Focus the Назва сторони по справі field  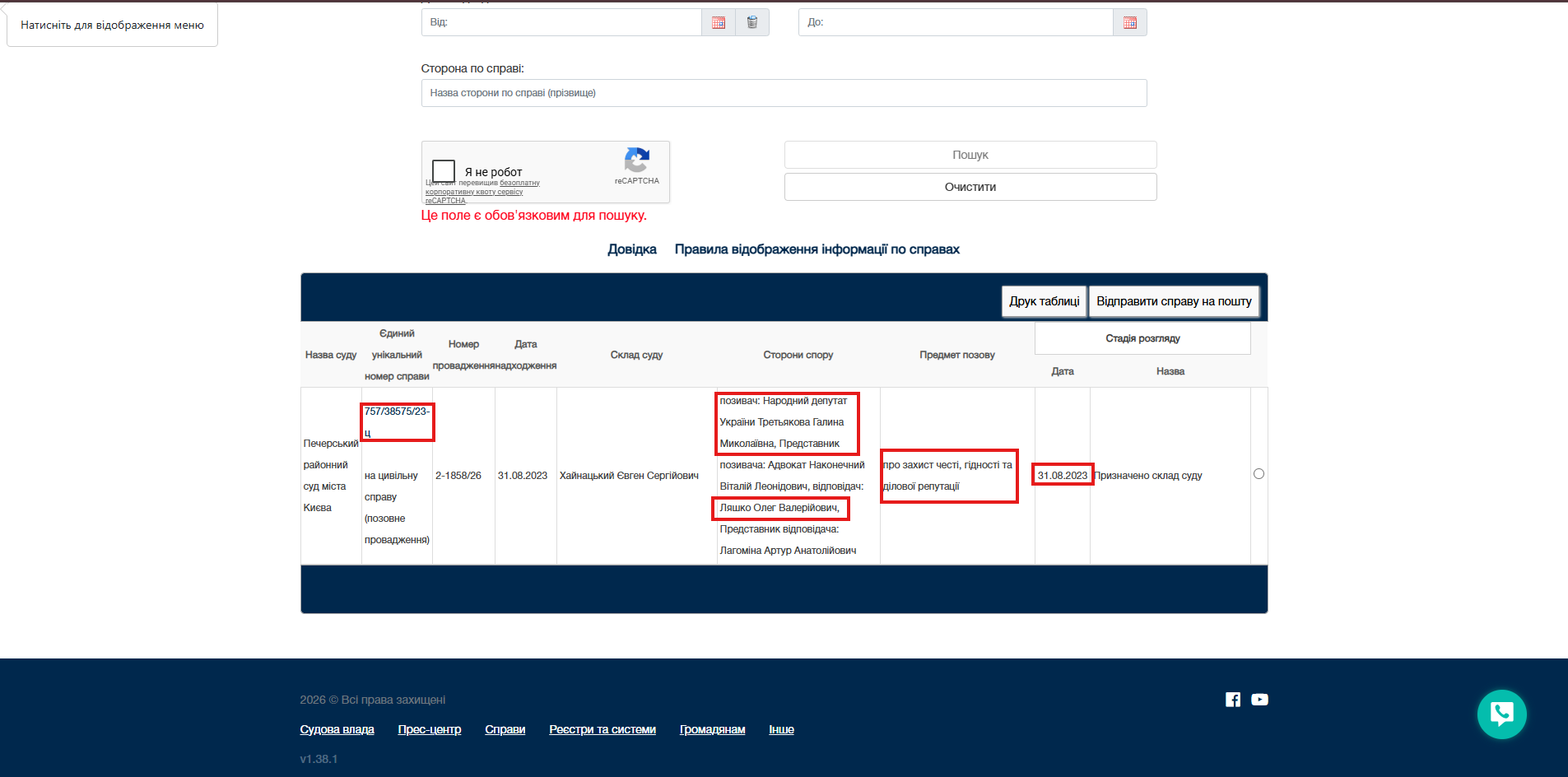tap(784, 93)
